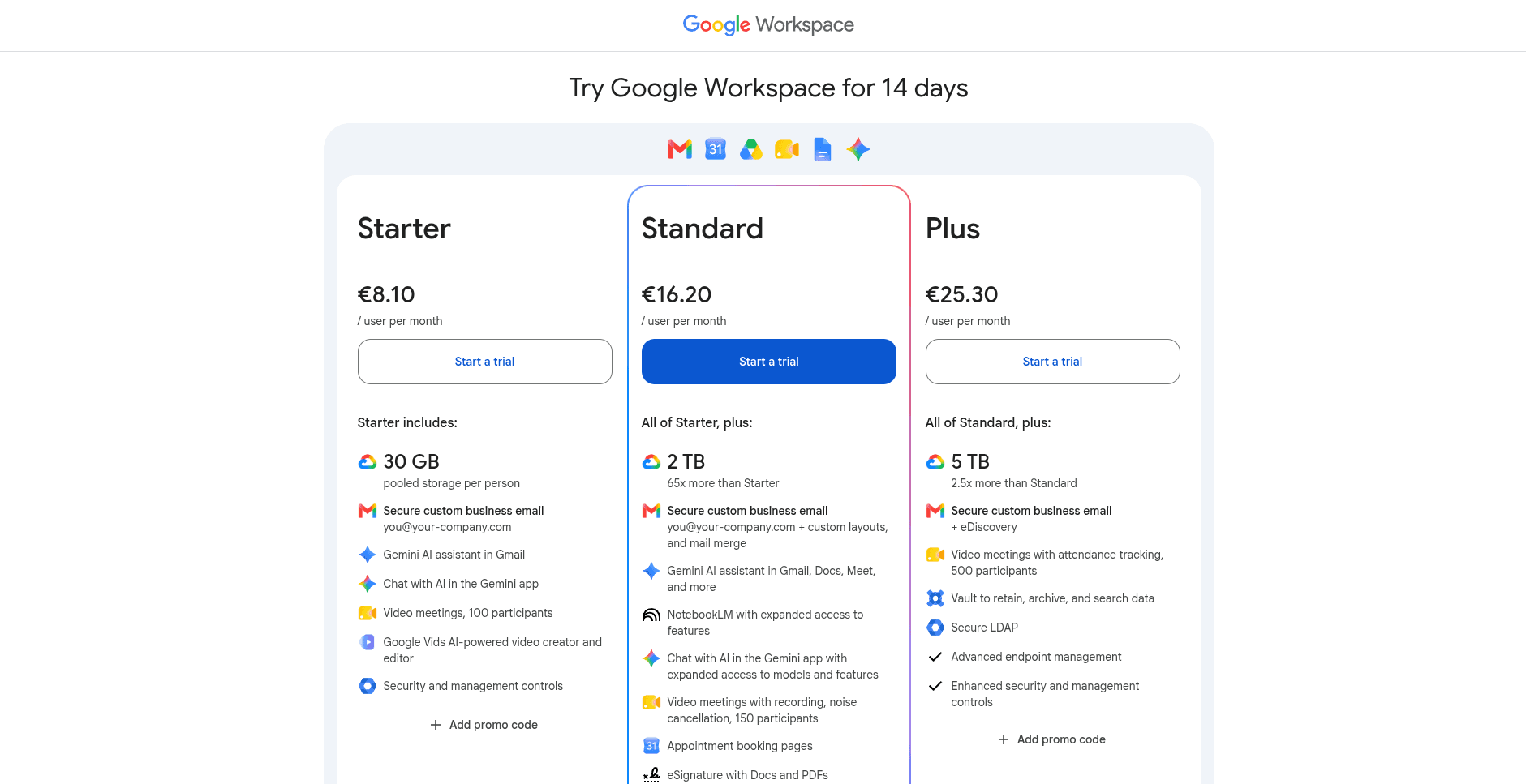Click the Google Docs icon at top
Screen dimensions: 1526x784
[823, 149]
